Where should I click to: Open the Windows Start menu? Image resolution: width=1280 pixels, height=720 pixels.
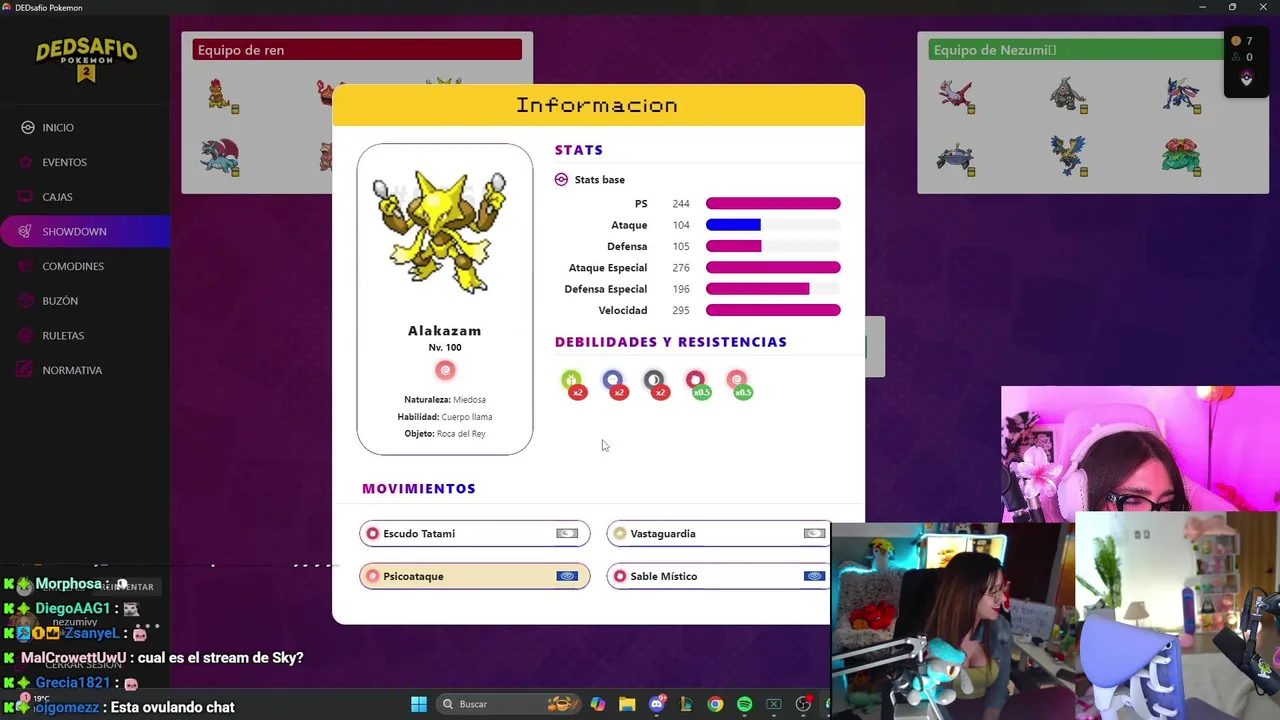coord(419,704)
